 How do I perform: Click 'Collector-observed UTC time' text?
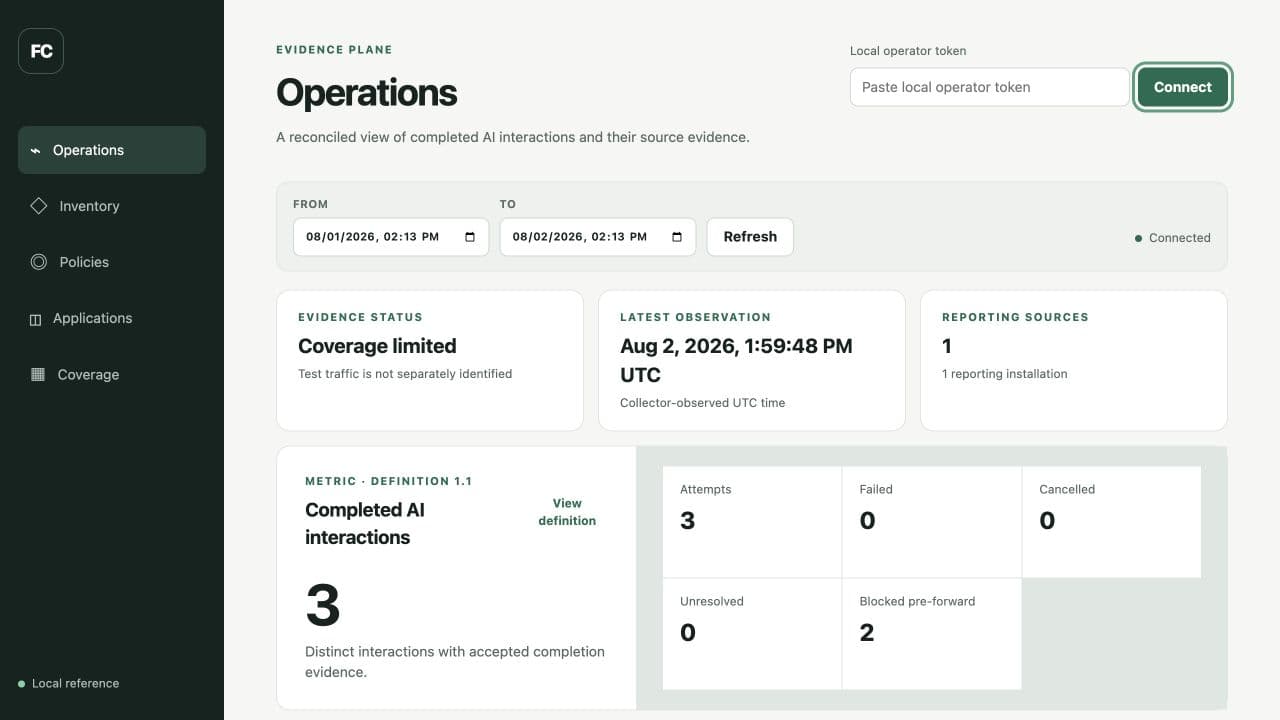tap(702, 403)
